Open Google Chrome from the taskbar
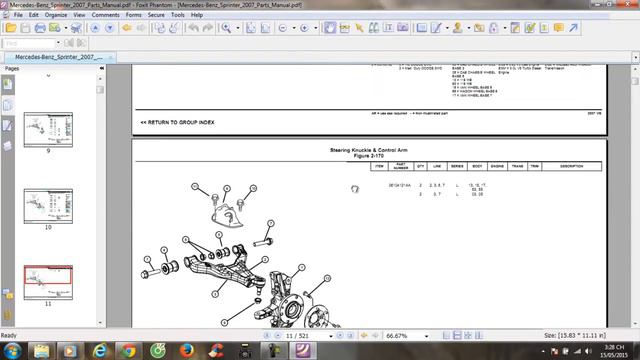640x360 pixels. (x=128, y=351)
